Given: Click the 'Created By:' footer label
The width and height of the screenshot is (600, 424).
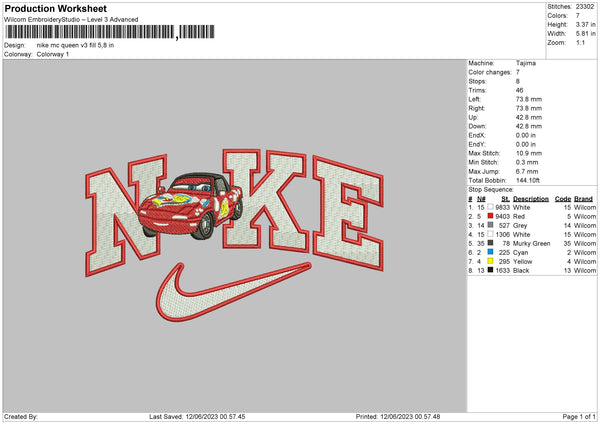Looking at the screenshot, I should coord(21,417).
